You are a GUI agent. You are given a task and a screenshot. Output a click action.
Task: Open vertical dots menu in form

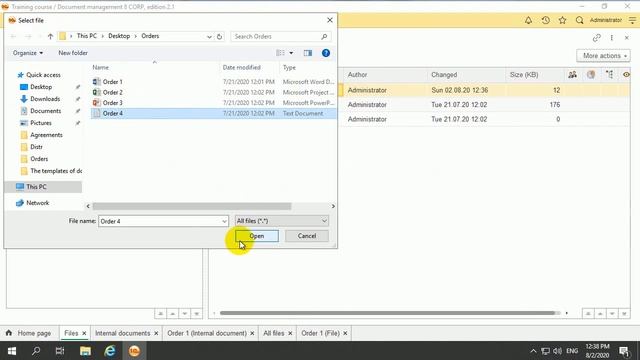[x=611, y=38]
